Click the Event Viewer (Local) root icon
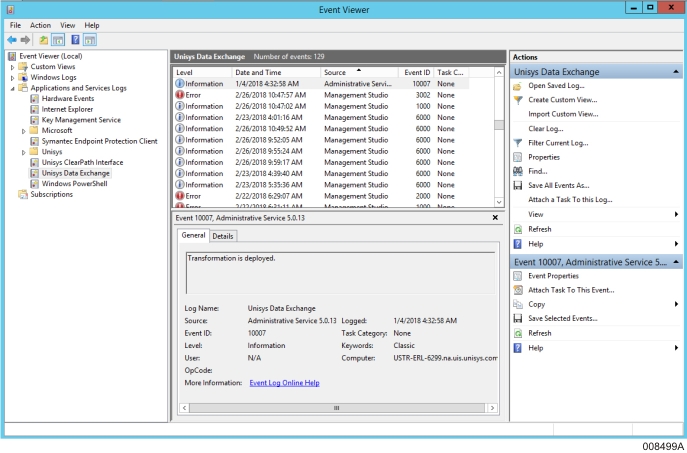 (x=12, y=56)
